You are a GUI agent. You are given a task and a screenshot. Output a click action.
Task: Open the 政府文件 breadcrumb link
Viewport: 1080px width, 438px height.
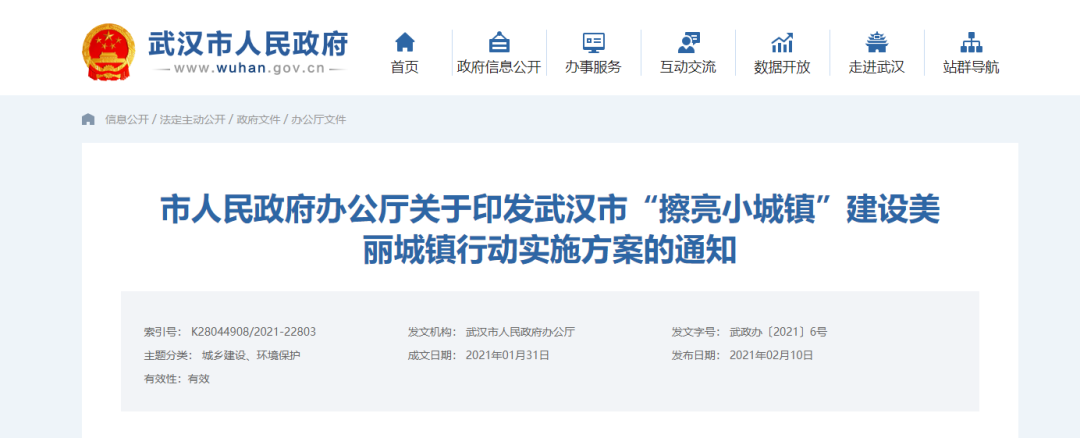[x=257, y=120]
